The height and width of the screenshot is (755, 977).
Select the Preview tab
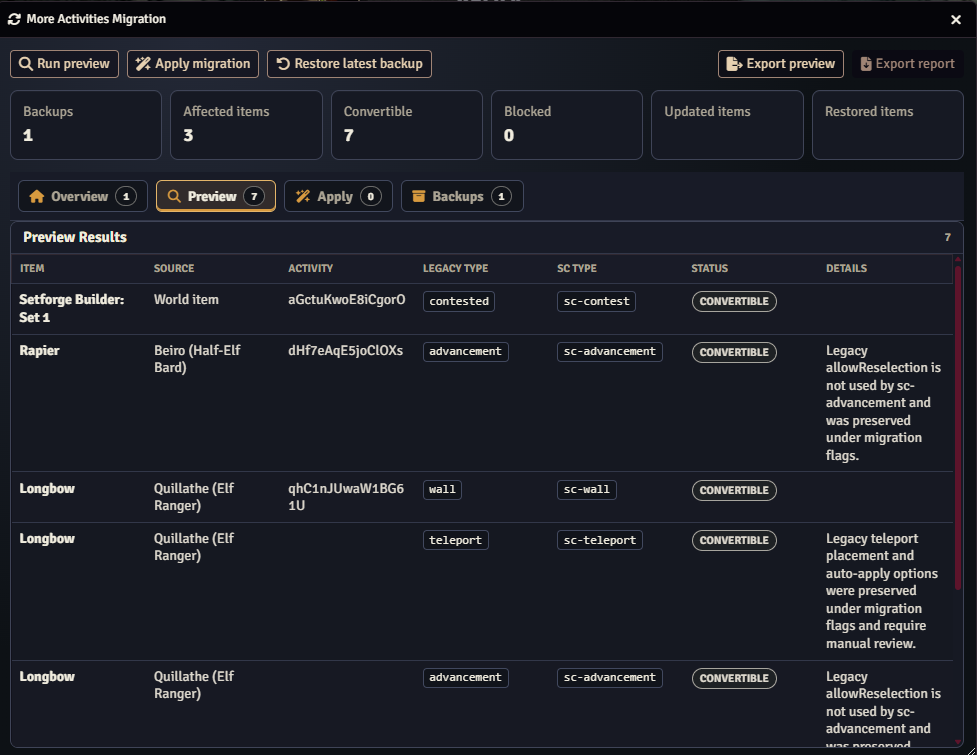(x=216, y=196)
